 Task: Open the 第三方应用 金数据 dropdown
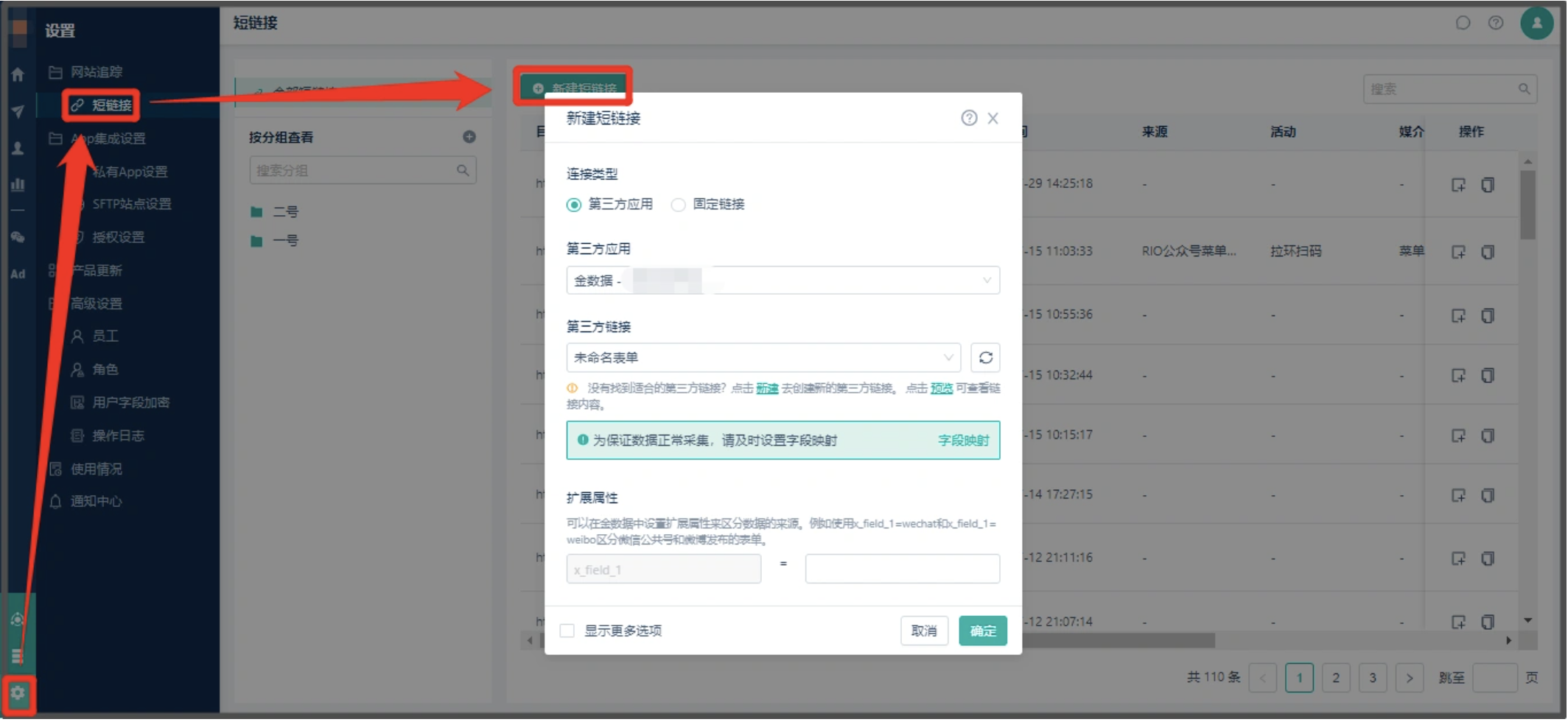783,281
